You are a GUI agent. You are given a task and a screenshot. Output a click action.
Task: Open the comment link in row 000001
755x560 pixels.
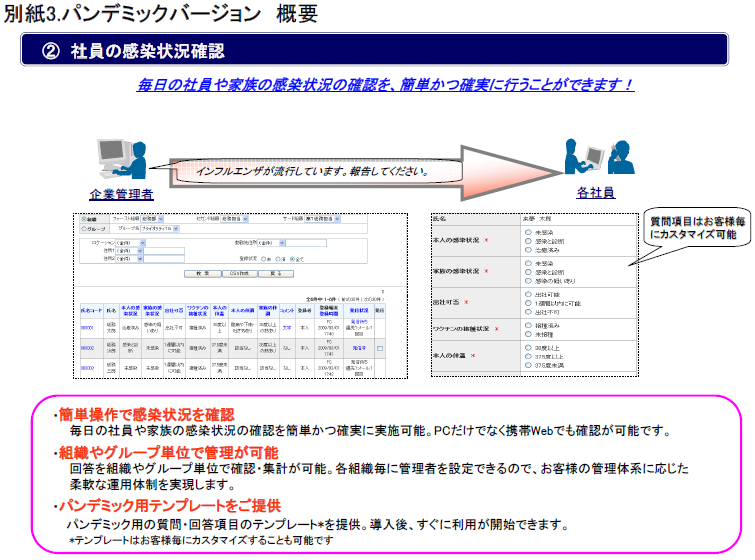pyautogui.click(x=286, y=328)
